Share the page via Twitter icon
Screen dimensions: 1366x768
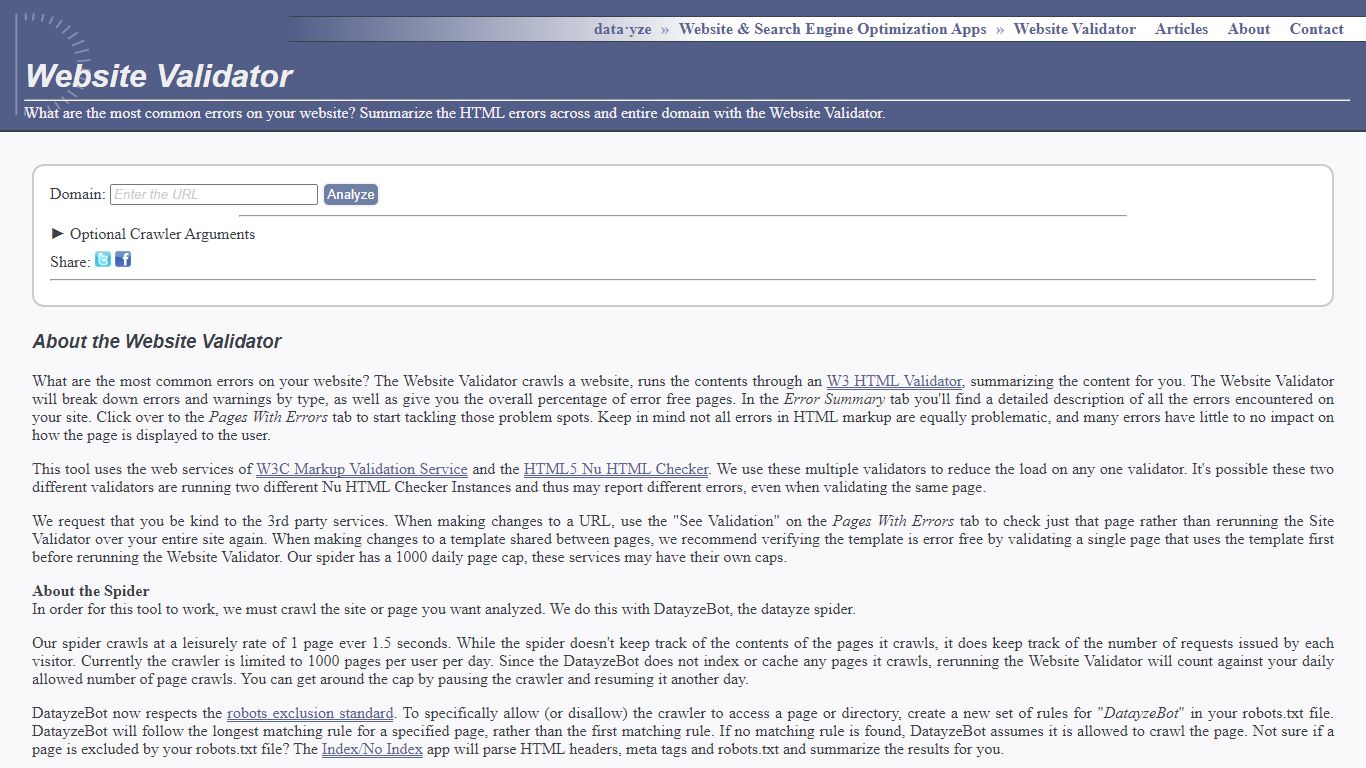coord(103,260)
